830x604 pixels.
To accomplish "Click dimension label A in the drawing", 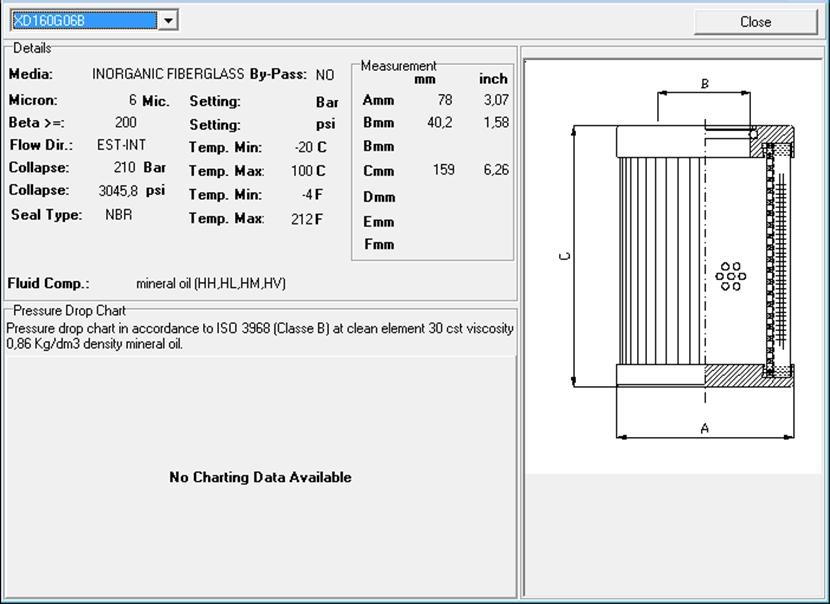I will (704, 428).
